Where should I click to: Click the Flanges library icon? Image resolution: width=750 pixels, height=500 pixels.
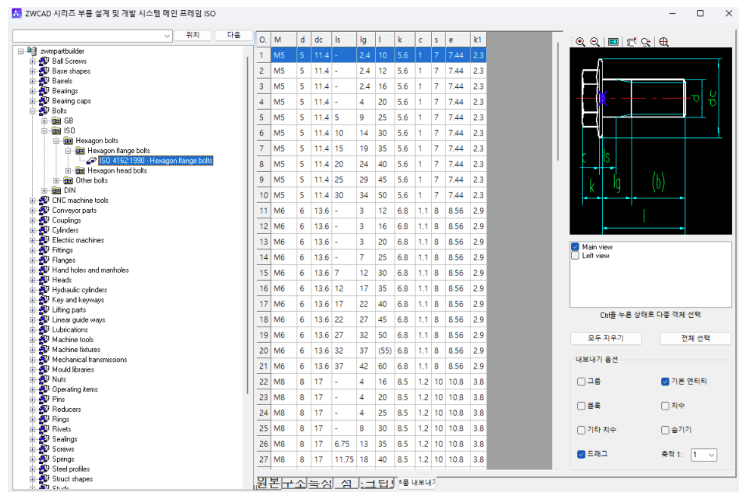coord(44,260)
